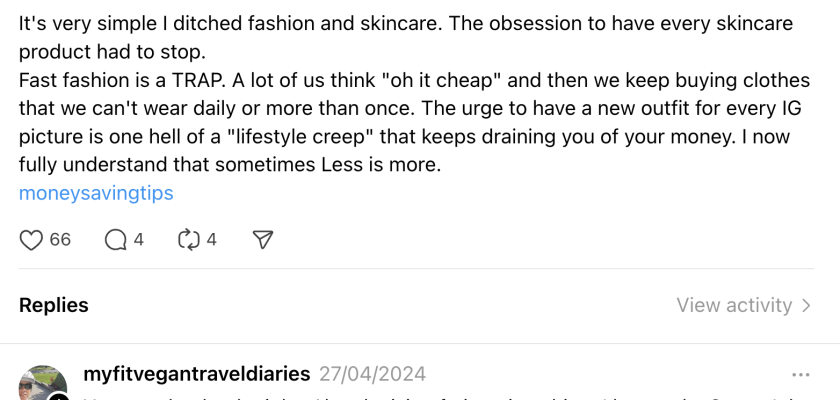Visit the myfitvegantraveldiaries profile name

pyautogui.click(x=194, y=374)
